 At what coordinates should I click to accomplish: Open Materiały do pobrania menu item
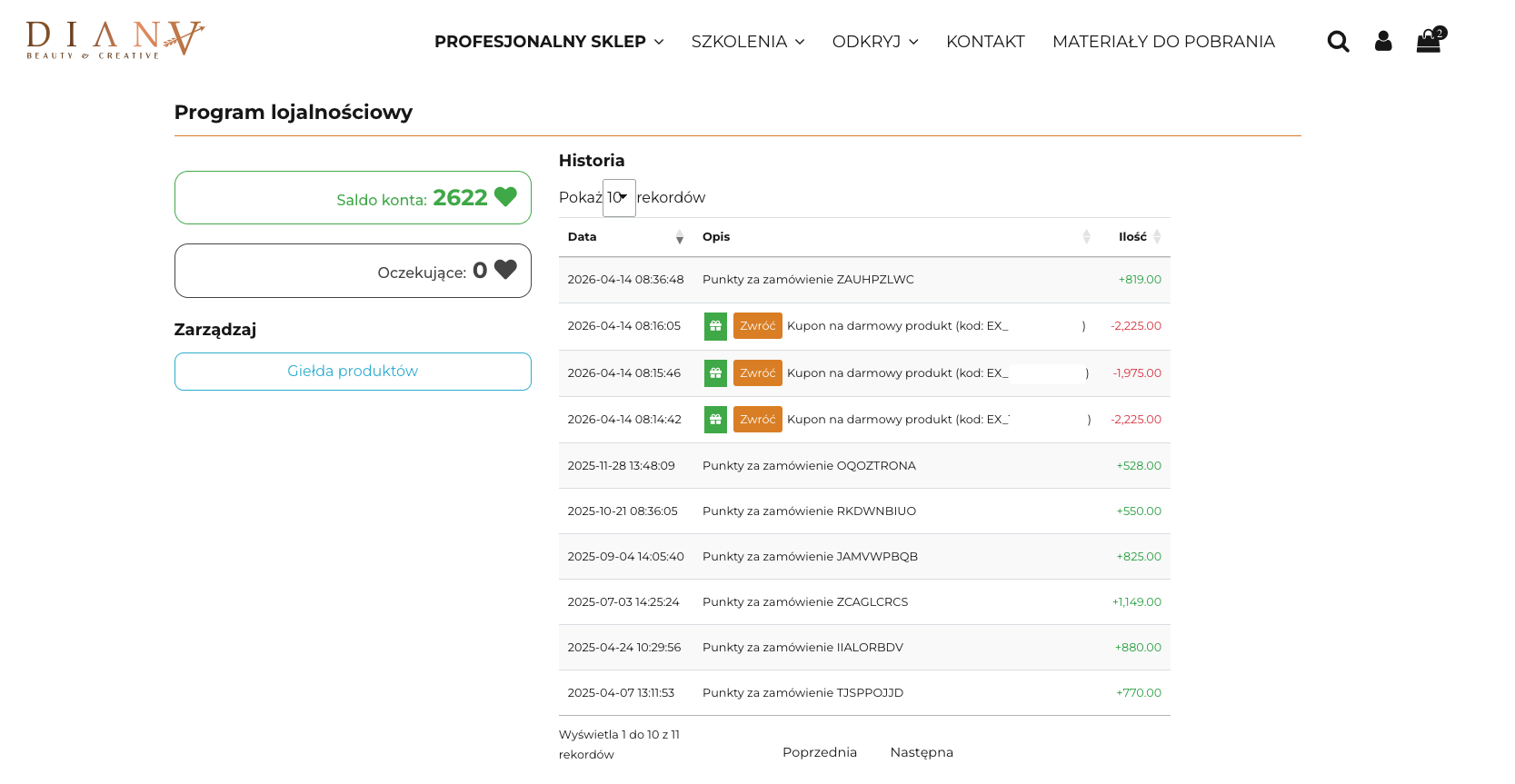tap(1163, 42)
